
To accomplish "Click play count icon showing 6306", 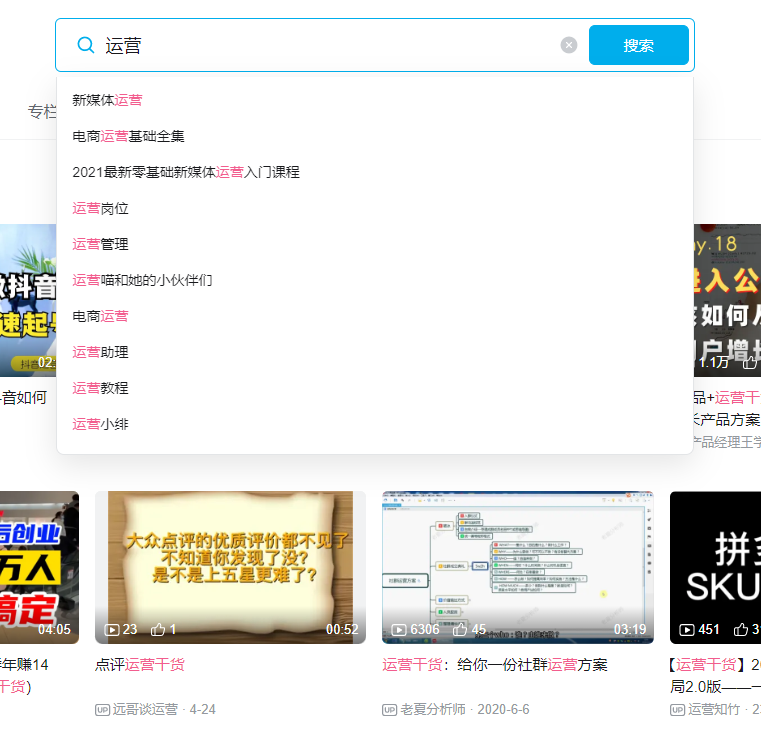I will (399, 630).
